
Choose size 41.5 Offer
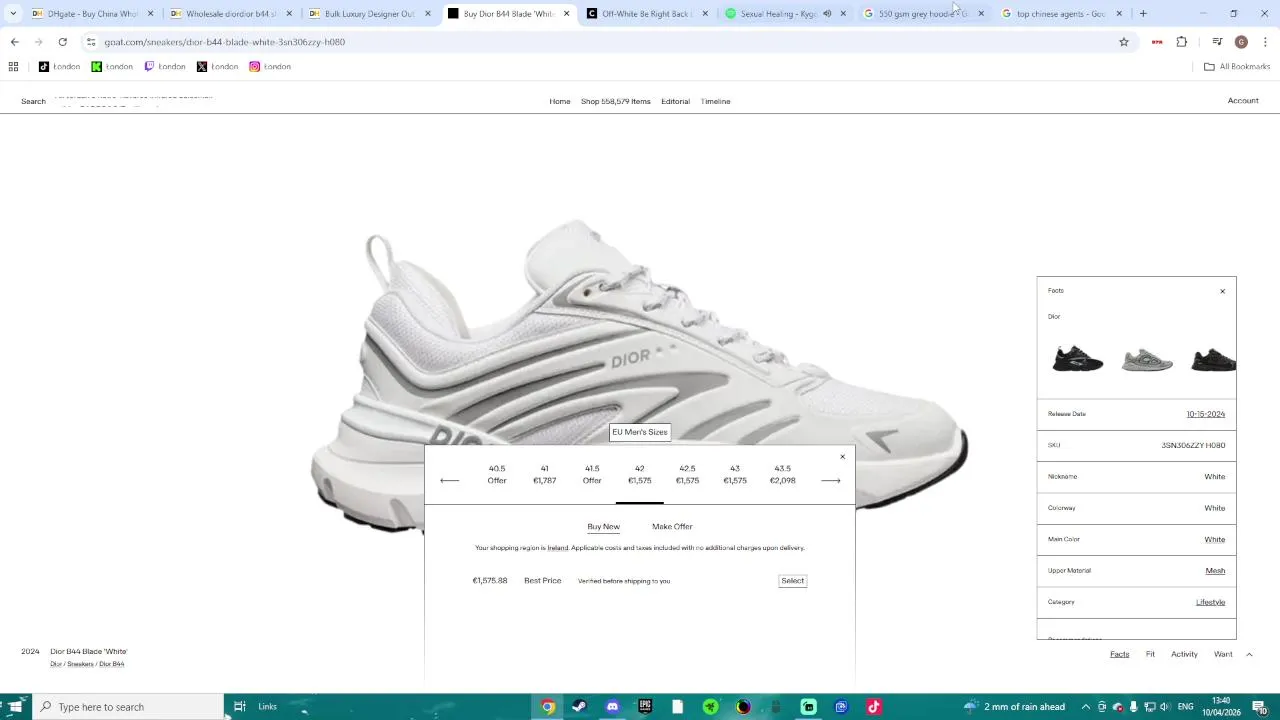(x=592, y=474)
